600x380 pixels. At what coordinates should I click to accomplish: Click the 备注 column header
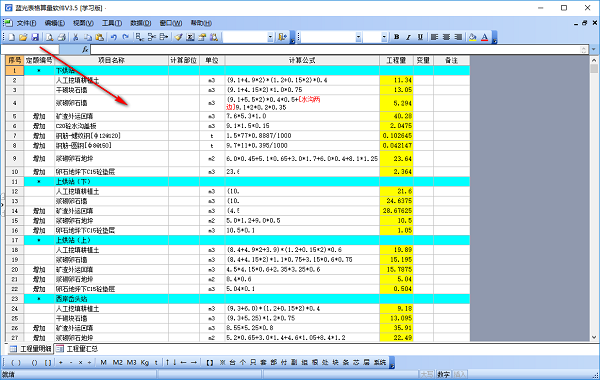coord(452,60)
